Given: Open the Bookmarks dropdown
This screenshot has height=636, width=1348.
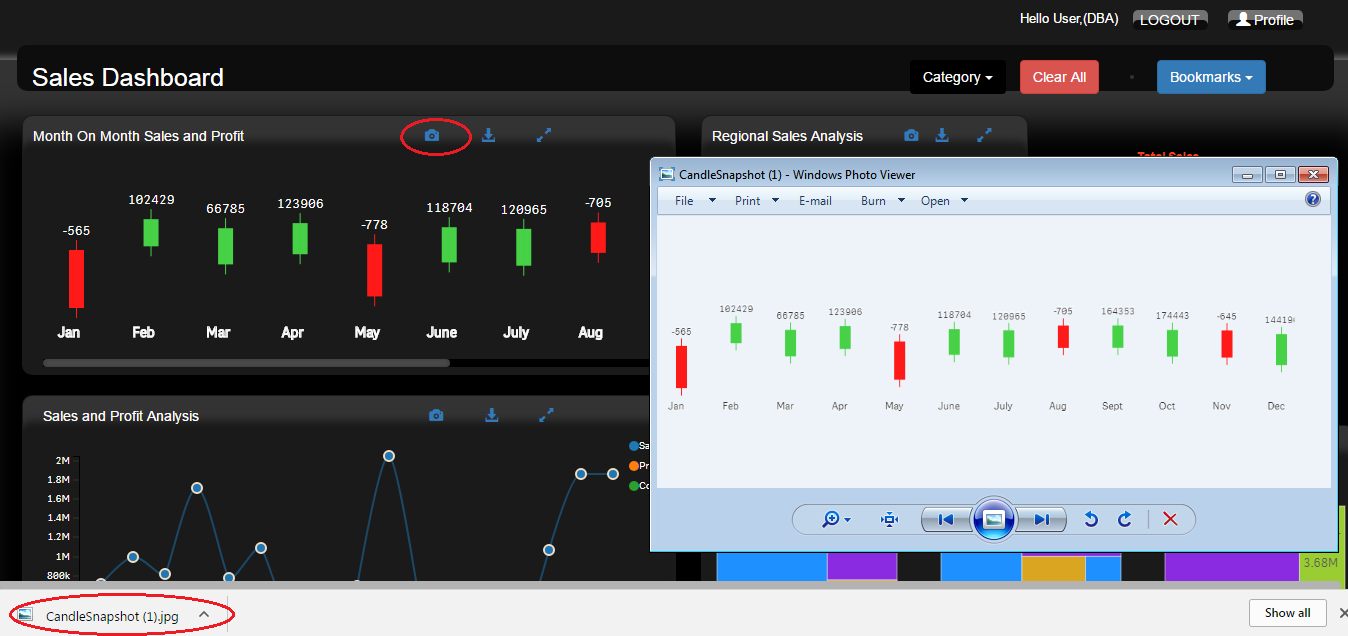Looking at the screenshot, I should click(1210, 77).
